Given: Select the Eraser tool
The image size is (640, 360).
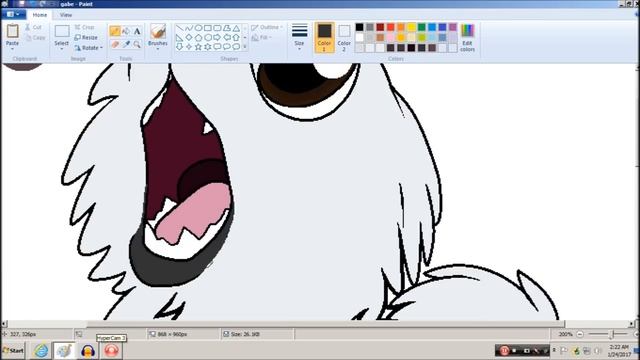Looking at the screenshot, I should [x=115, y=44].
